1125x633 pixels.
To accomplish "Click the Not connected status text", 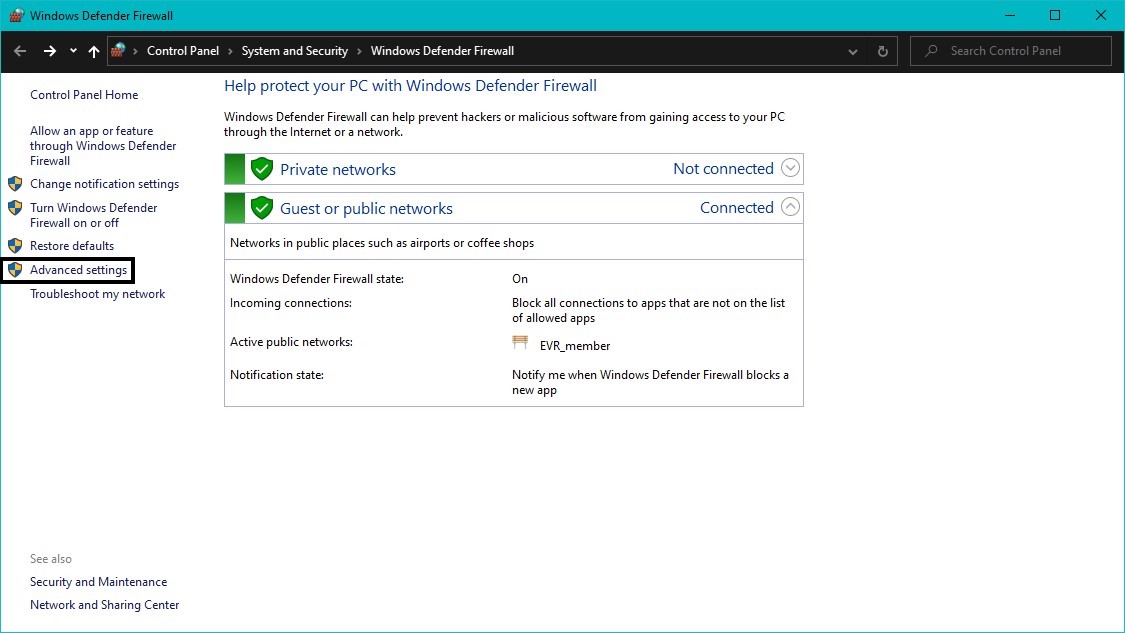I will (723, 169).
